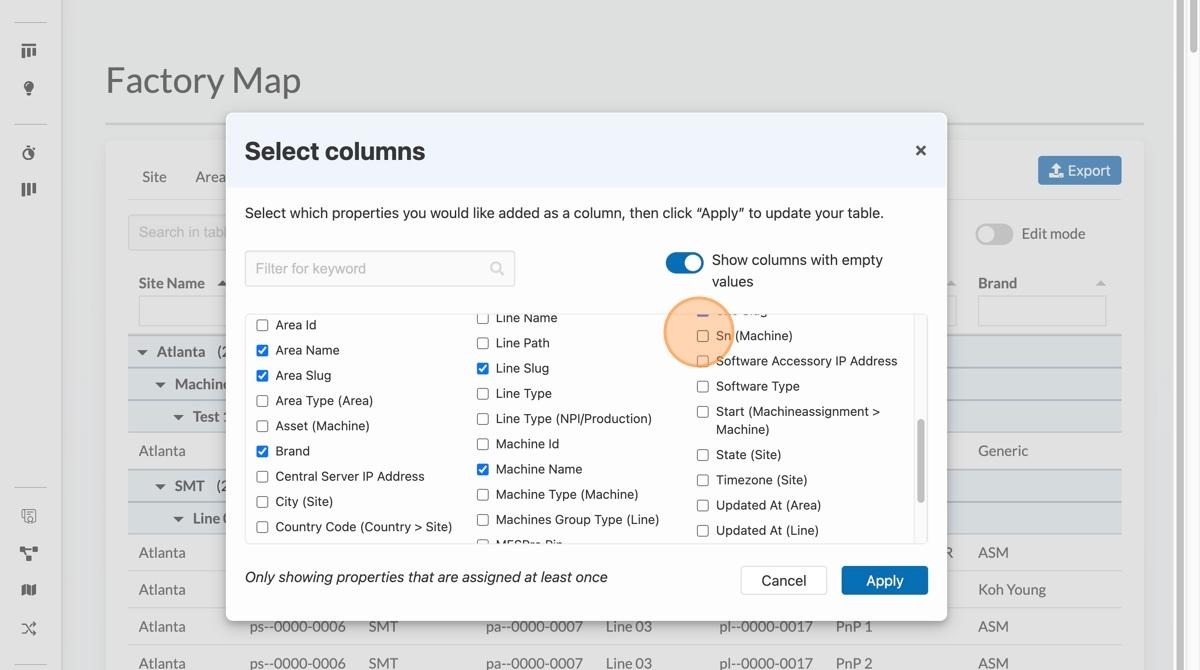This screenshot has width=1200, height=670.
Task: Open the timer tool in the sidebar
Action: pos(28,151)
